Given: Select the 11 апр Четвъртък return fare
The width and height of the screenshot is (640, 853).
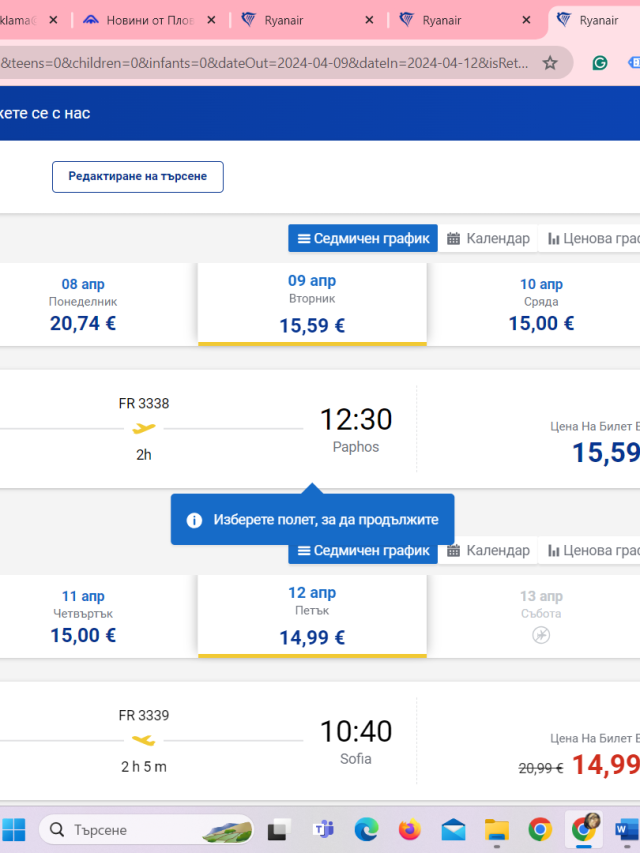Looking at the screenshot, I should 83,616.
